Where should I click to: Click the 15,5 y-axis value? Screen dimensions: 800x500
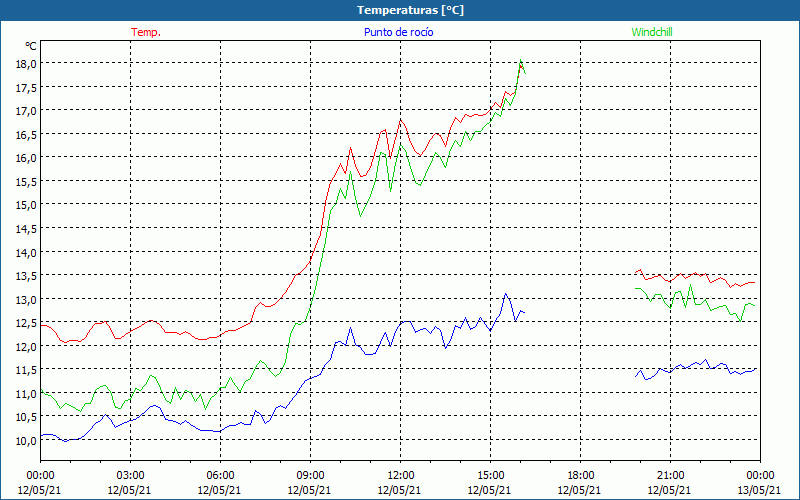(26, 182)
